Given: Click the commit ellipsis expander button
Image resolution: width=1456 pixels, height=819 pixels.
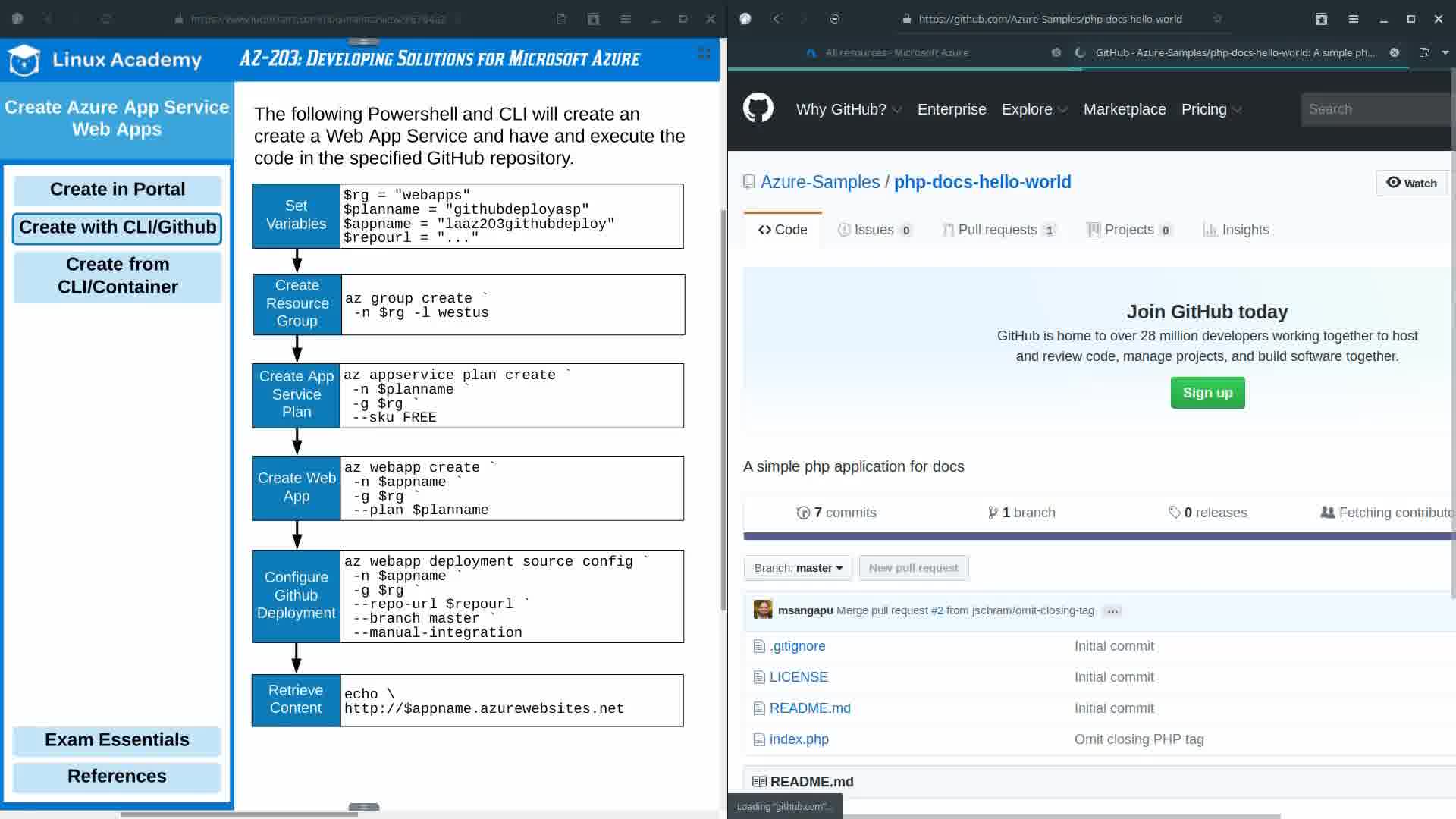Looking at the screenshot, I should tap(1112, 611).
